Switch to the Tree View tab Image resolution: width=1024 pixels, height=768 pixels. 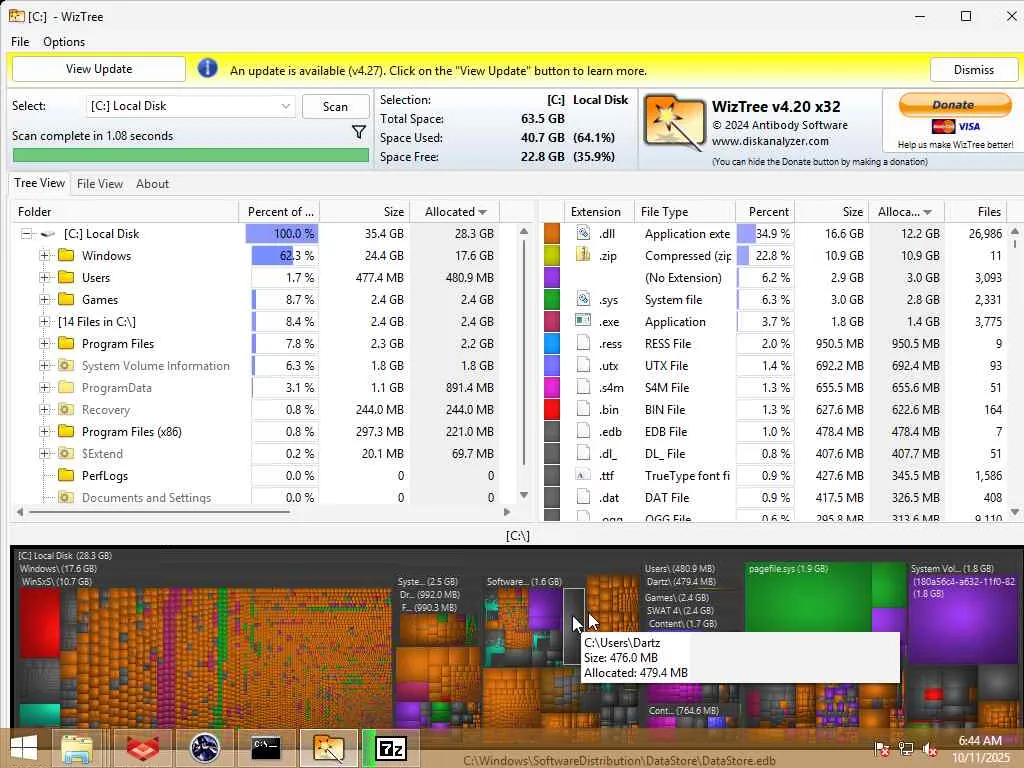coord(39,183)
